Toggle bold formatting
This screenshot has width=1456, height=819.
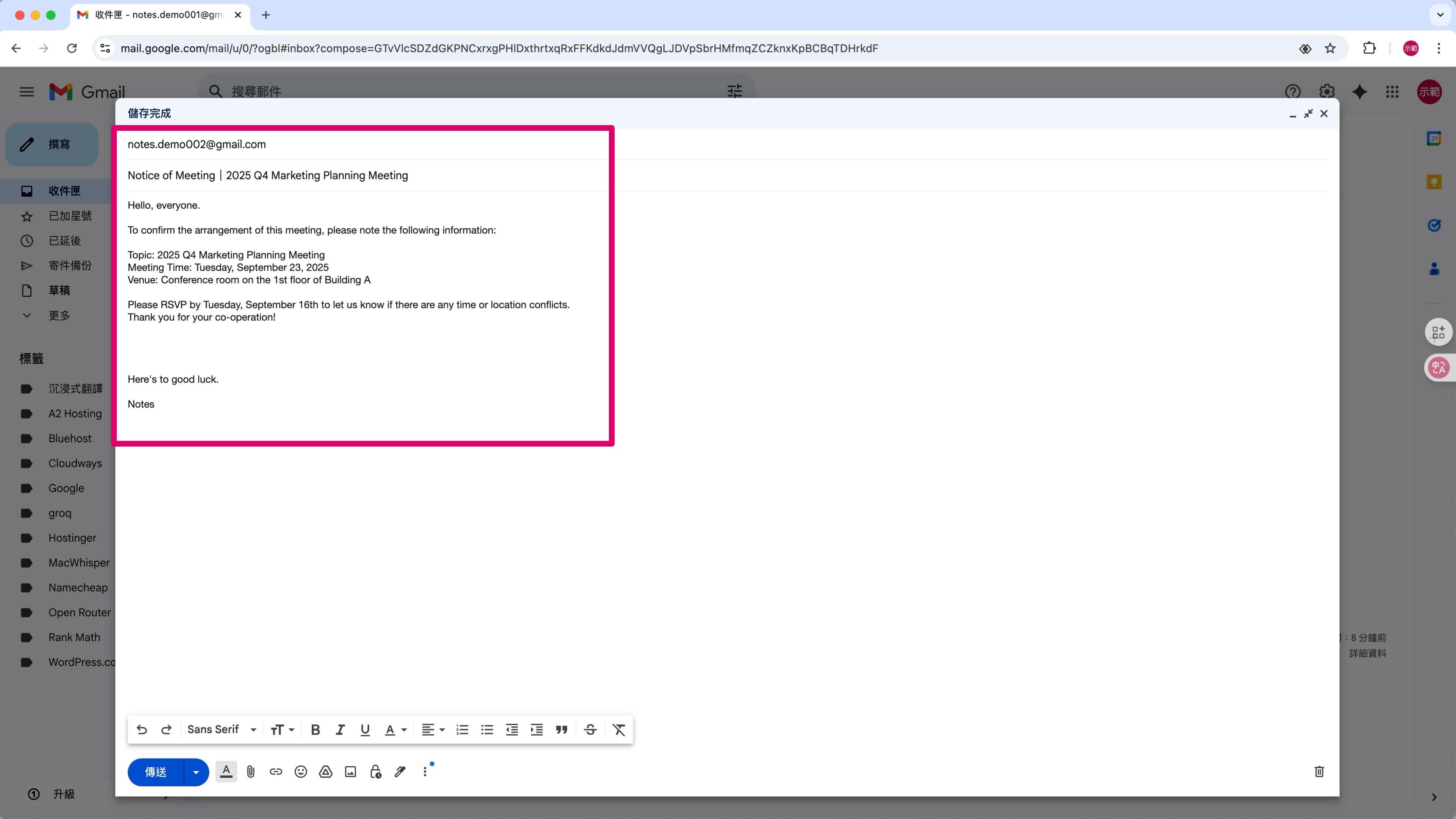(x=315, y=730)
